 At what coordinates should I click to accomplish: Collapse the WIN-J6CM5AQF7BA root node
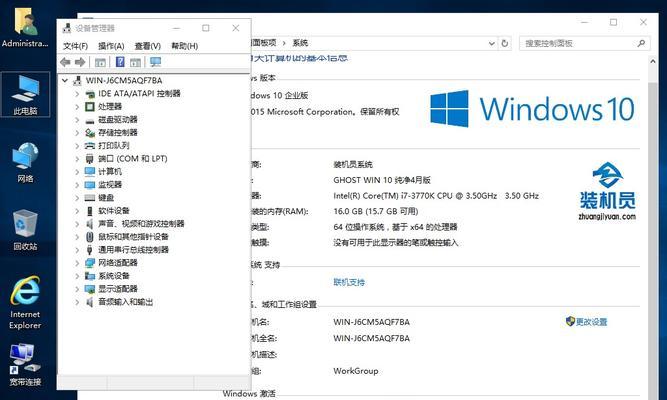[65, 80]
